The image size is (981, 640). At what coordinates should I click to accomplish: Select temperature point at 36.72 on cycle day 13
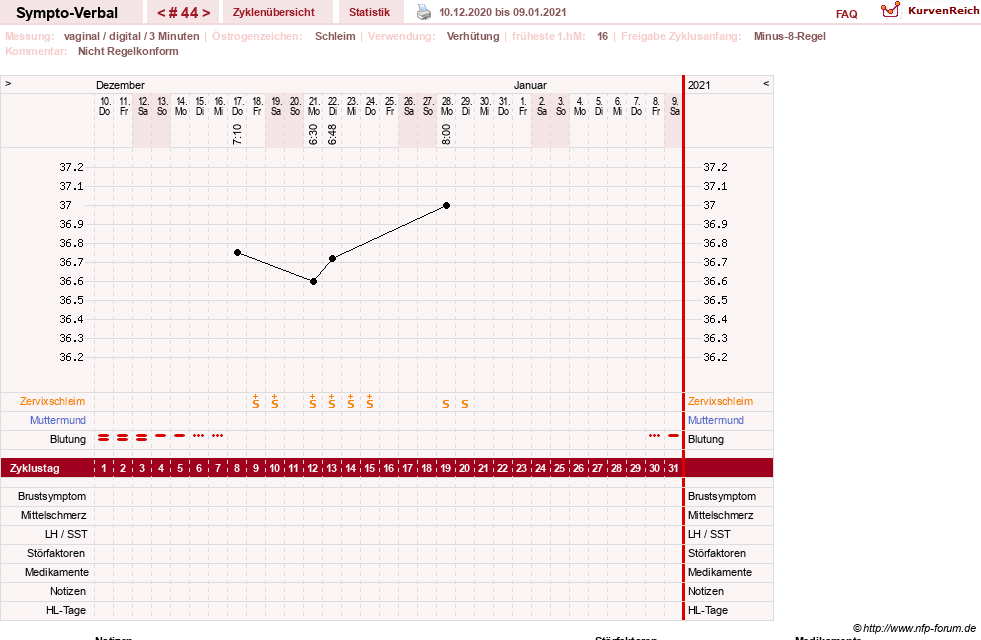coord(332,258)
